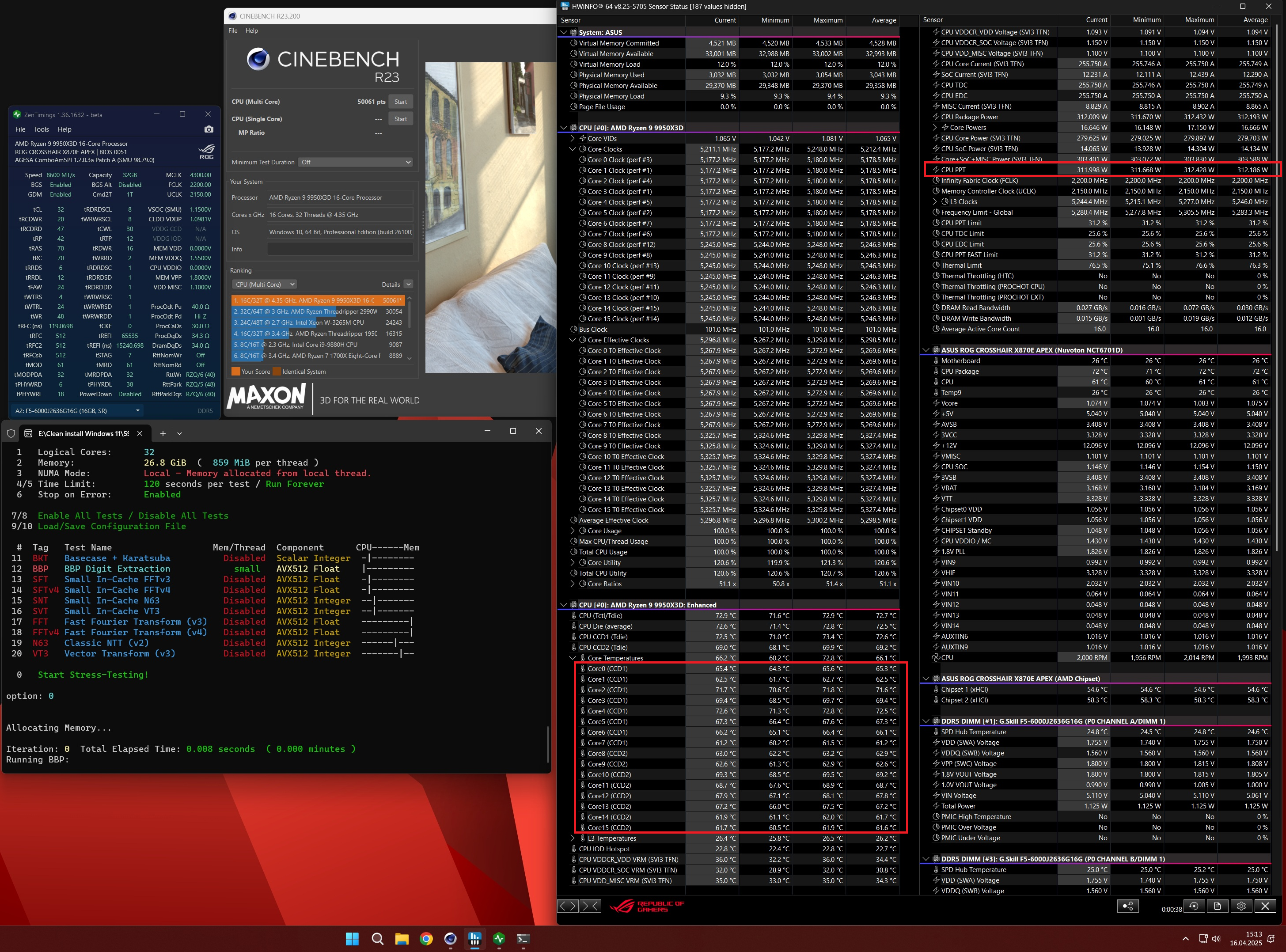Expand the L3 Temperatures group
The width and height of the screenshot is (1286, 952).
pos(573,838)
